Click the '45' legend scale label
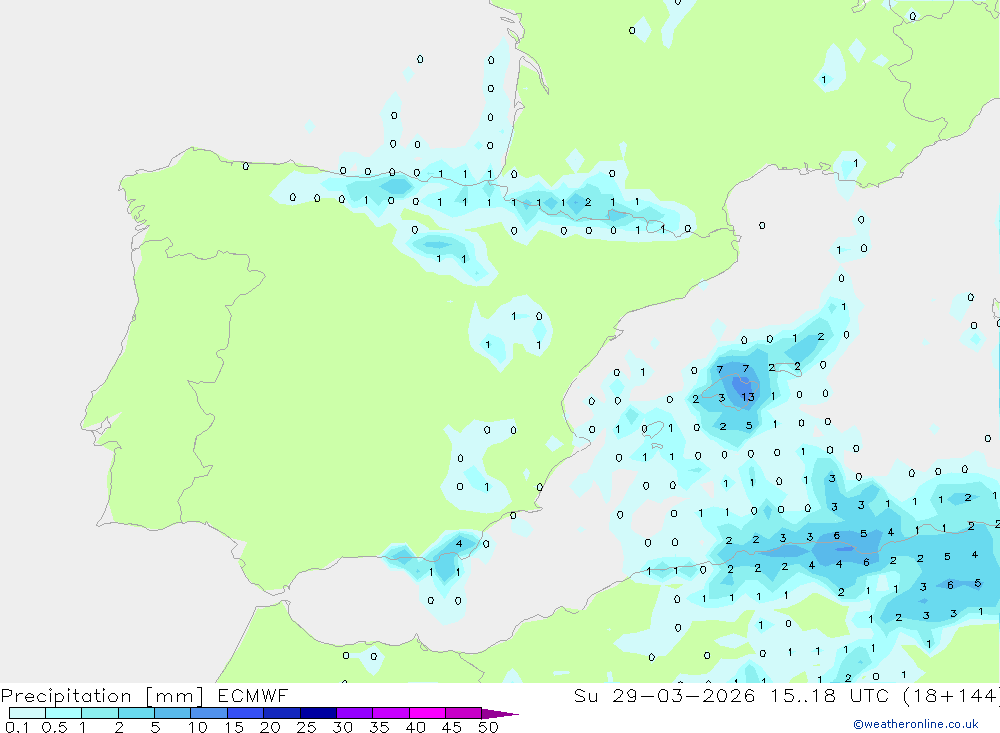 (452, 727)
